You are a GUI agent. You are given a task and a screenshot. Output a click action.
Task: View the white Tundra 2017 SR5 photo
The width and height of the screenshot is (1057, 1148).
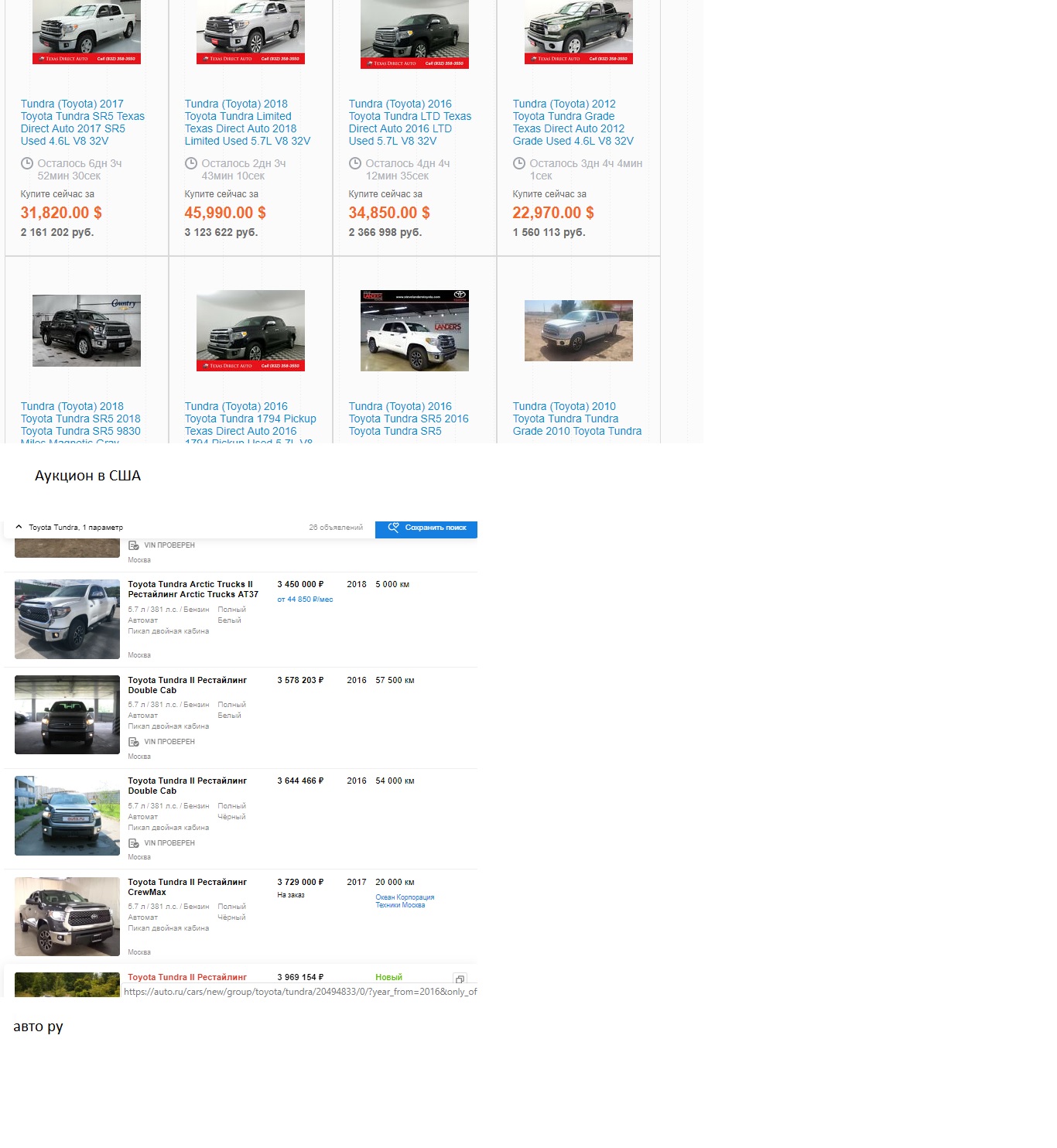(87, 32)
